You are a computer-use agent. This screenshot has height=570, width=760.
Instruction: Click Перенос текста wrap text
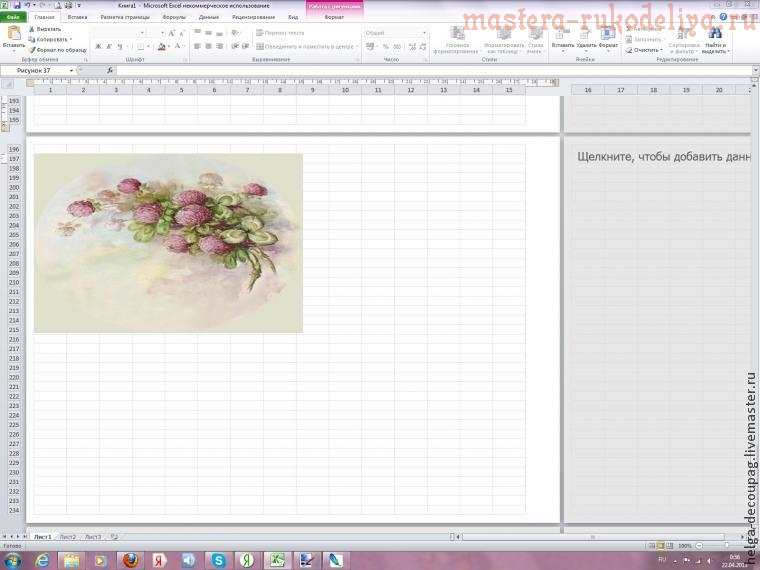pos(280,33)
